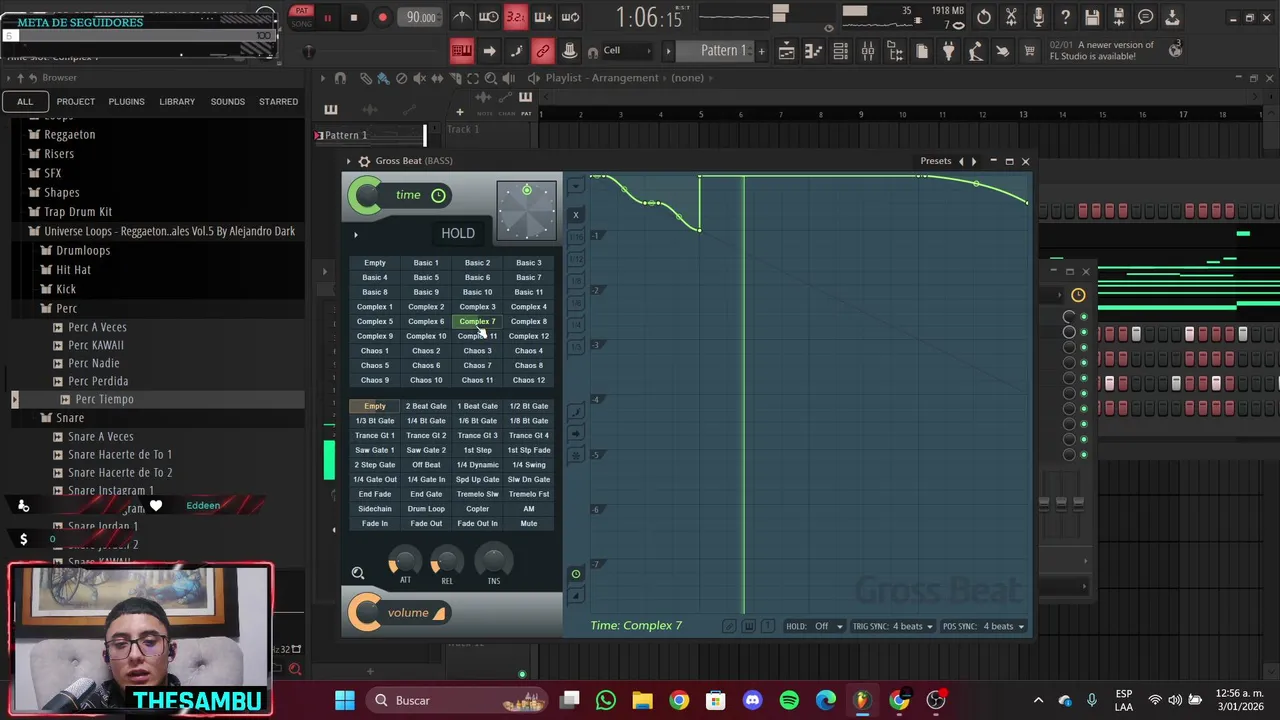Open the TRIG SYNC 4 beats dropdown
1280x720 pixels.
pyautogui.click(x=913, y=626)
